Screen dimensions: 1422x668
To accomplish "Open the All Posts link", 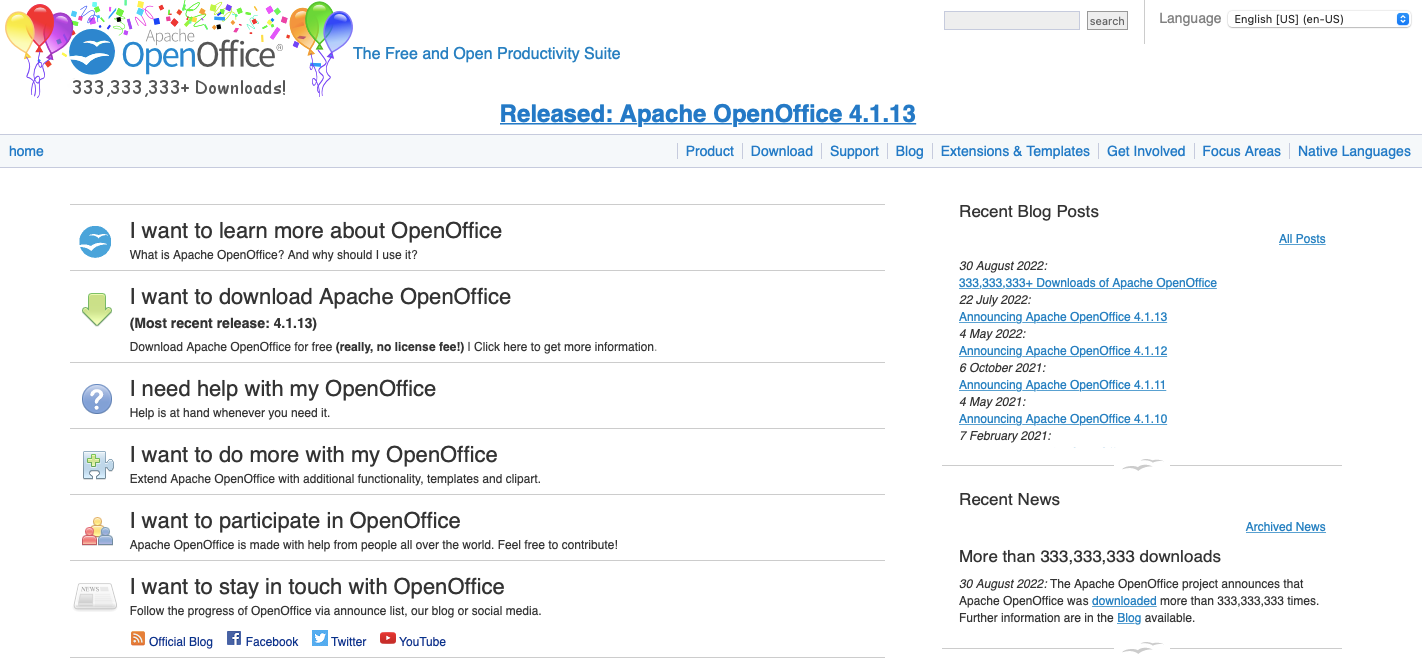I will (1302, 239).
